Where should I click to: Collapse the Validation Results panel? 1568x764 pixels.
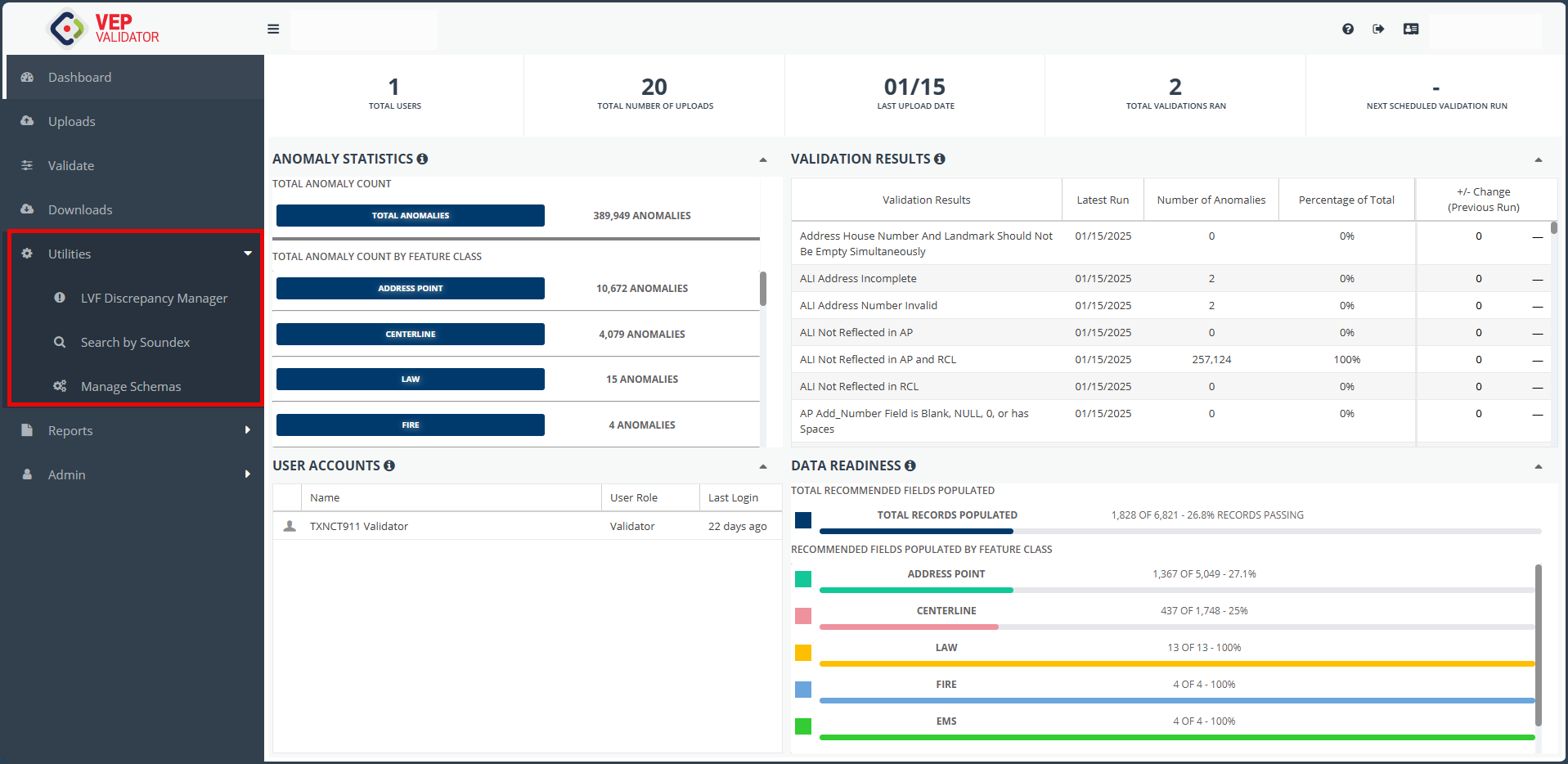click(x=1539, y=160)
